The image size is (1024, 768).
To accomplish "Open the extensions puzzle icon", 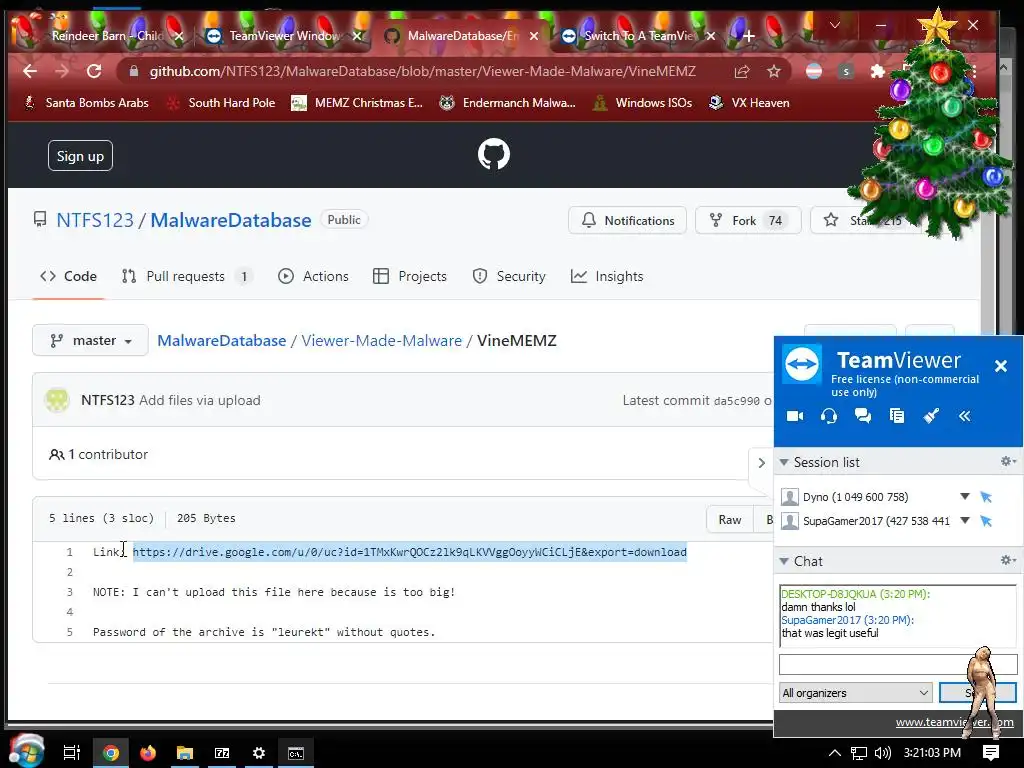I will pos(878,71).
